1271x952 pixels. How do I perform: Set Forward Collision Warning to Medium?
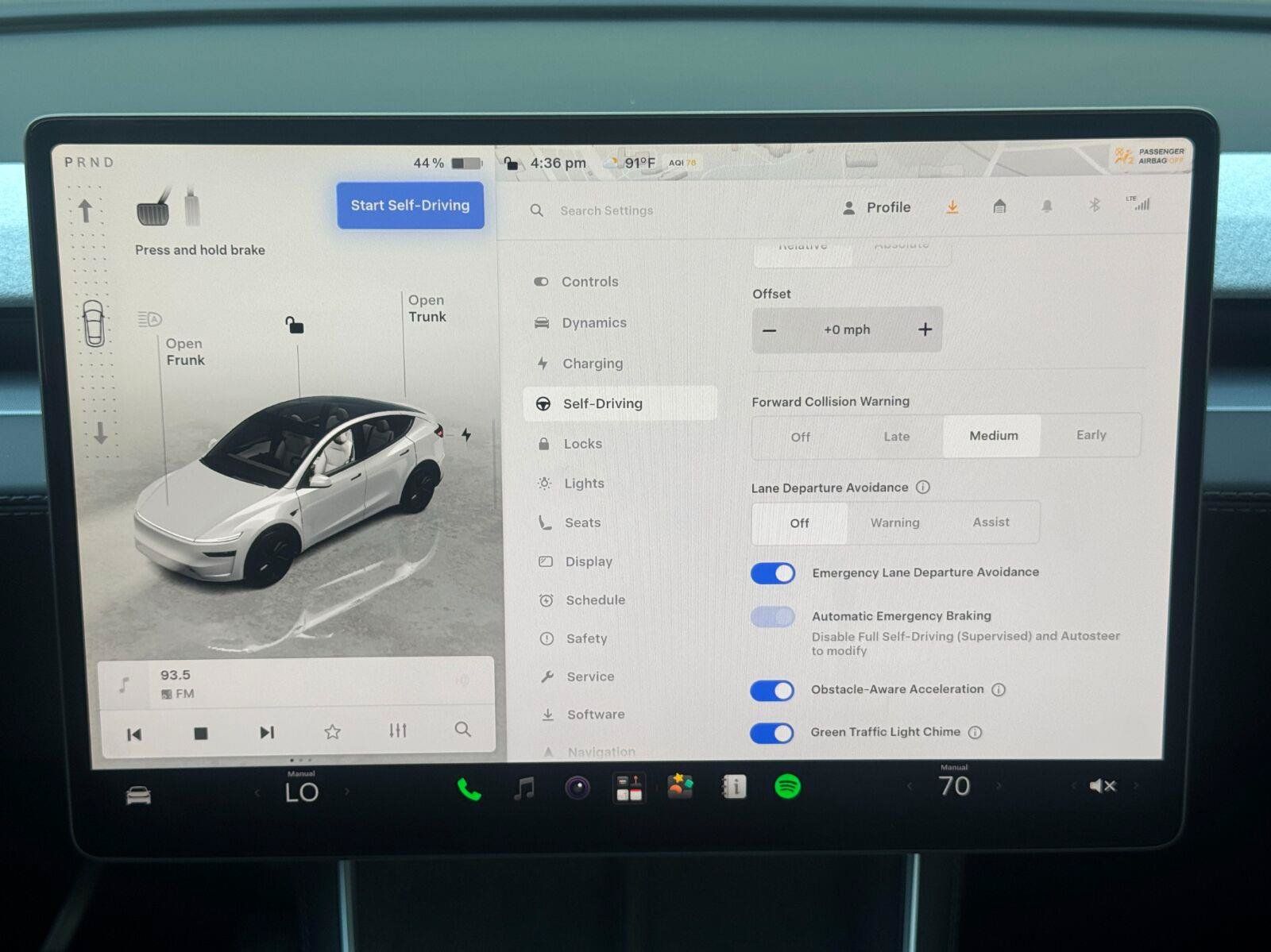(x=993, y=436)
